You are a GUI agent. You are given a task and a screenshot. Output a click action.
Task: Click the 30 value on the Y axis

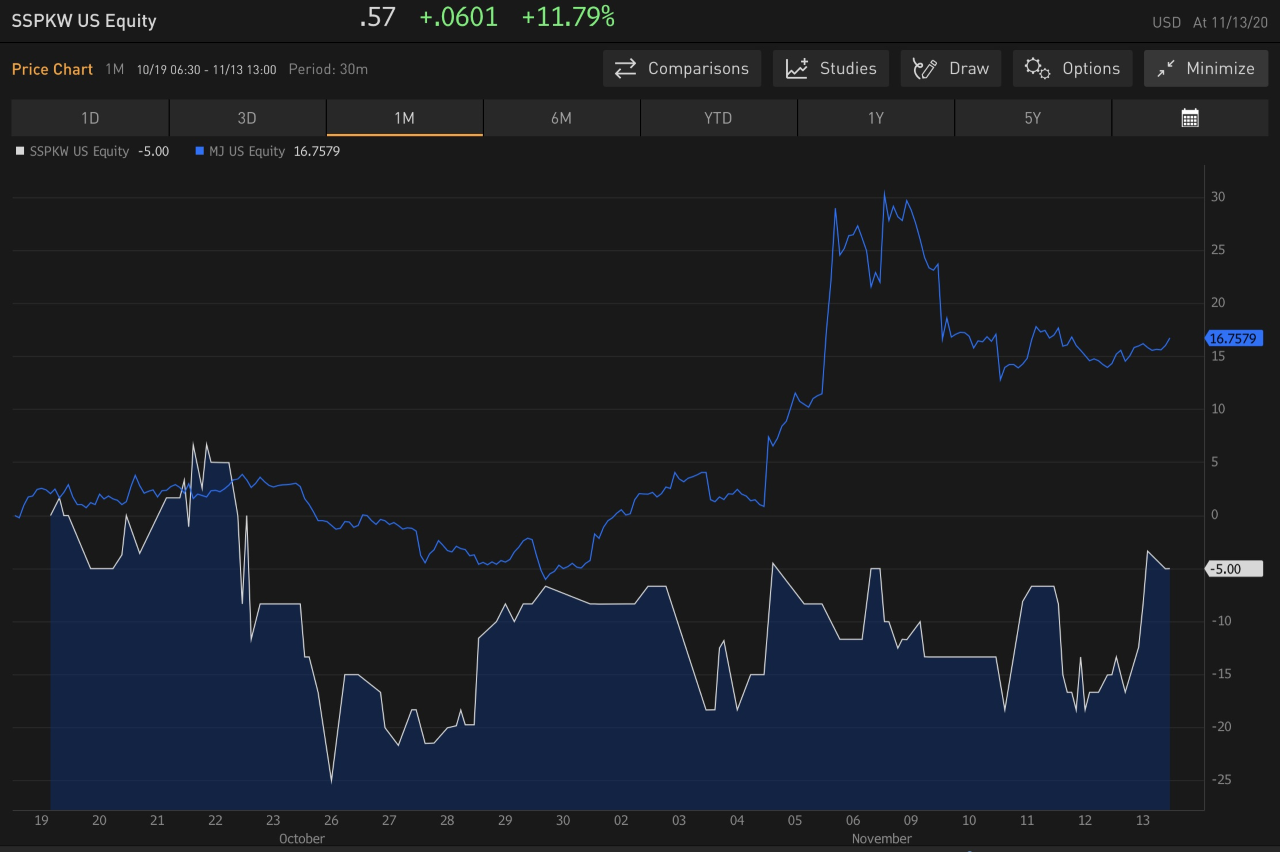(1218, 197)
